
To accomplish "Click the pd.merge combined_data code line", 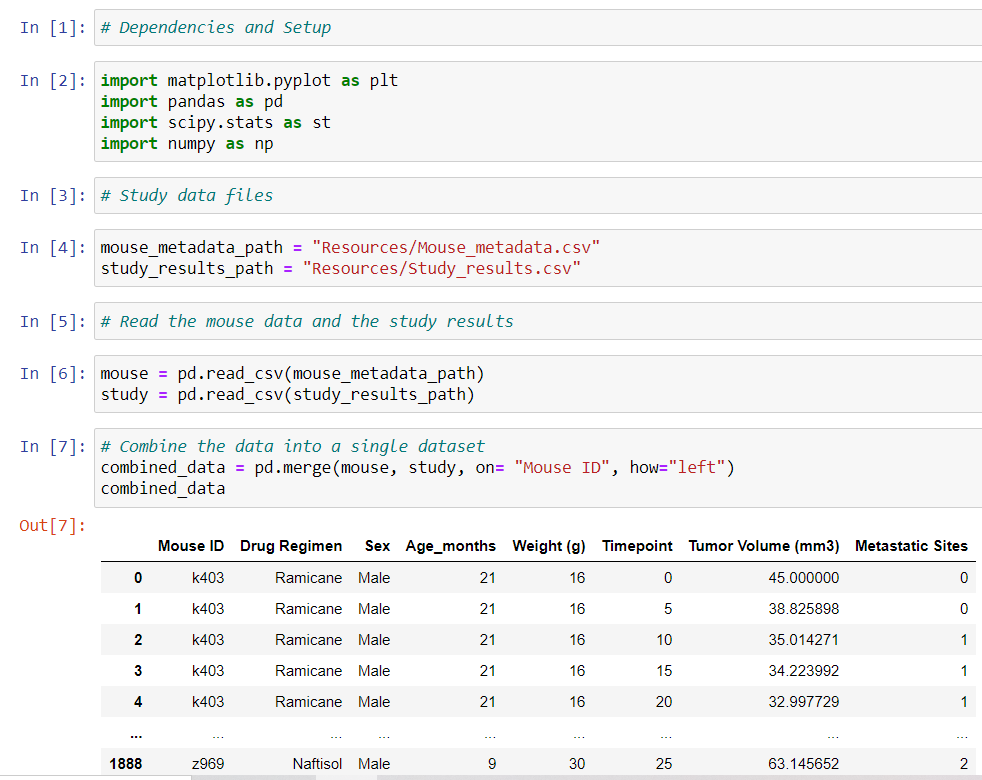I will tap(417, 467).
